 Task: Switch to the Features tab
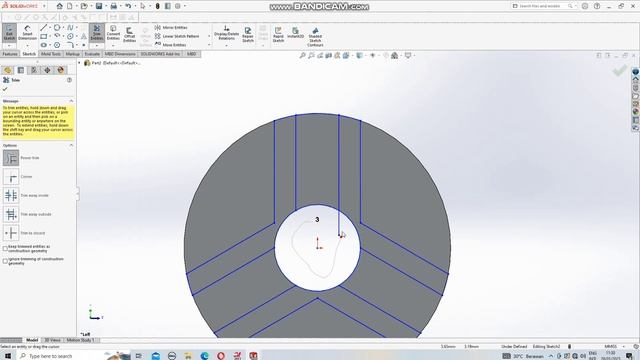coord(10,54)
